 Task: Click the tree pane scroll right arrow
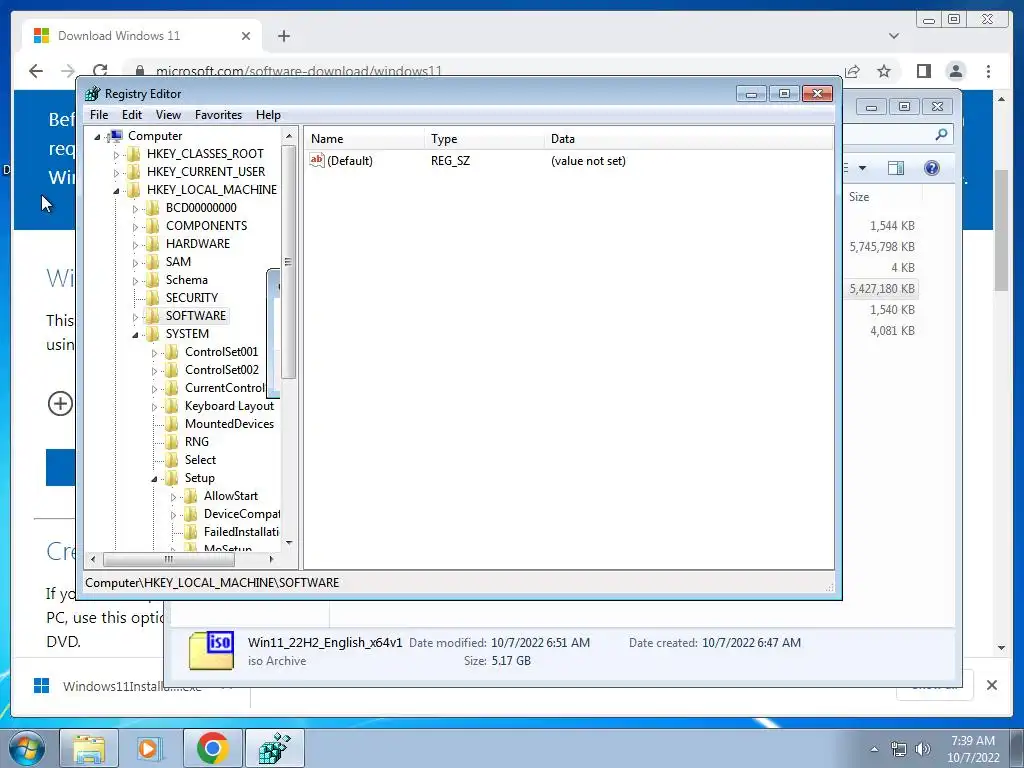pos(272,560)
